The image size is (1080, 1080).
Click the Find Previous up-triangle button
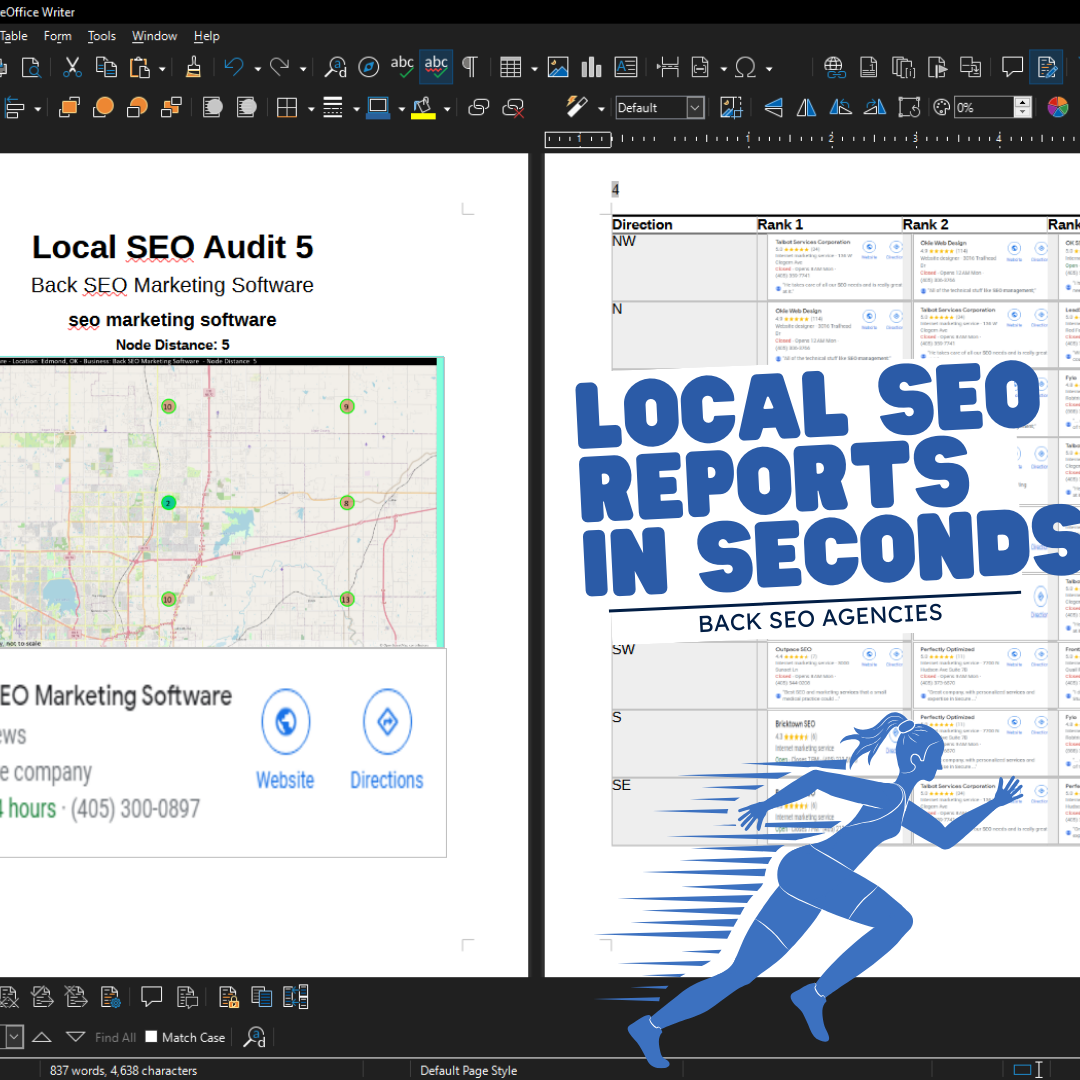pyautogui.click(x=42, y=1037)
